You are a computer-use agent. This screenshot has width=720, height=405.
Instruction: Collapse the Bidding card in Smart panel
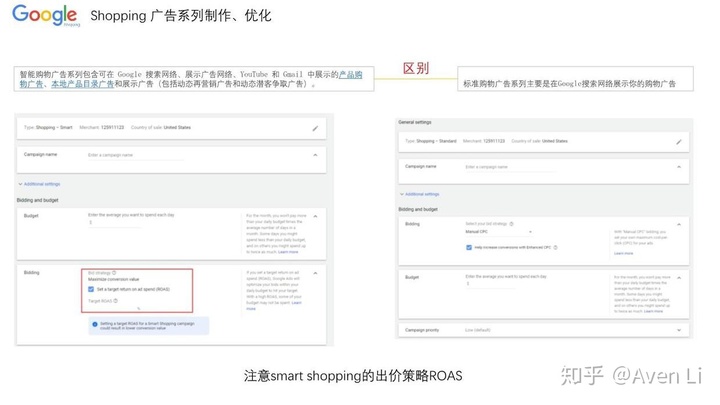[315, 273]
